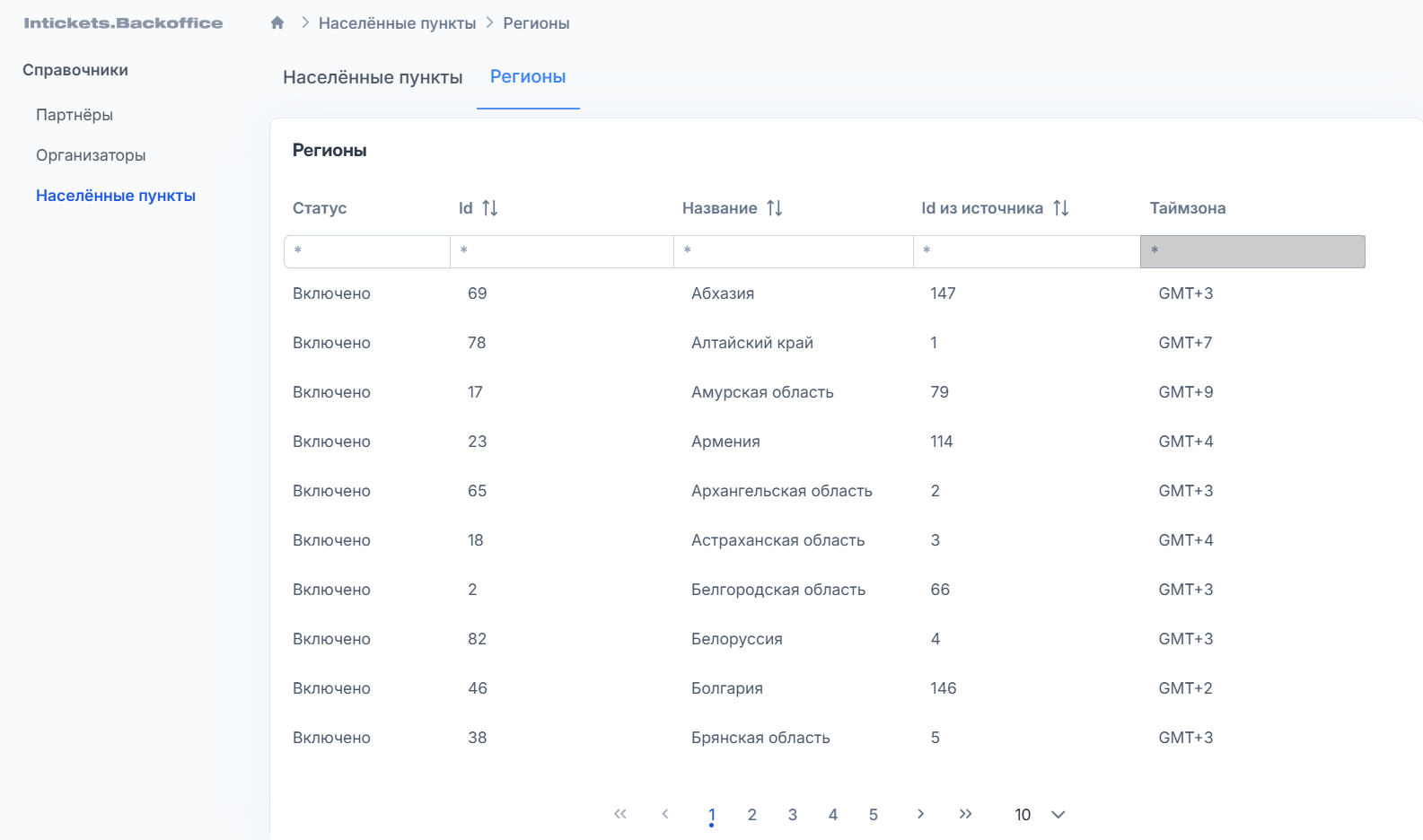
Task: Select the Белгородская область cell
Action: click(778, 590)
